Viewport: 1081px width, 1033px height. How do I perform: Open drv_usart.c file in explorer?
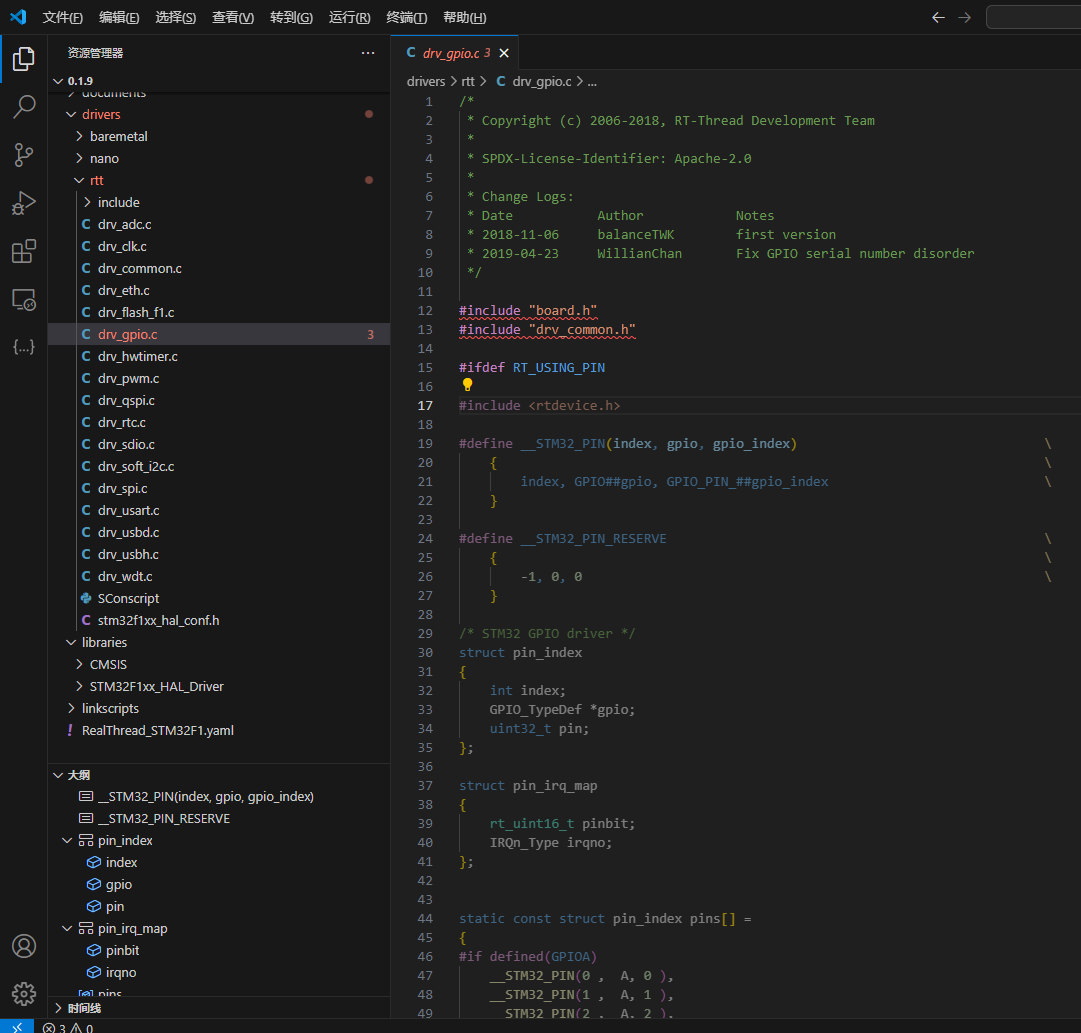[x=128, y=511]
